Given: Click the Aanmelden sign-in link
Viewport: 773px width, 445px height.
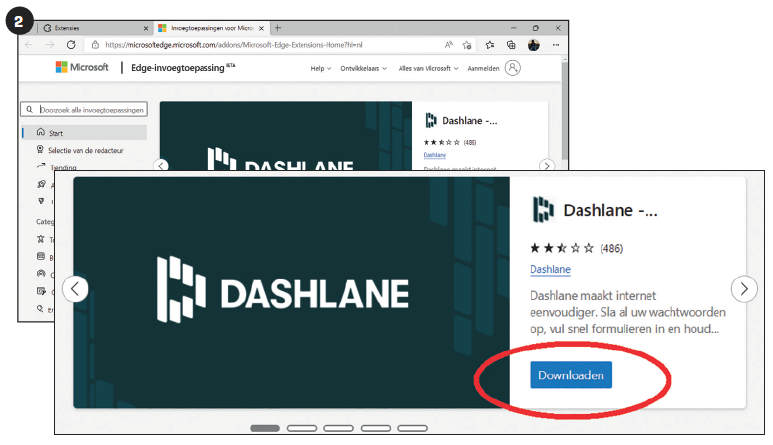Looking at the screenshot, I should tap(483, 68).
